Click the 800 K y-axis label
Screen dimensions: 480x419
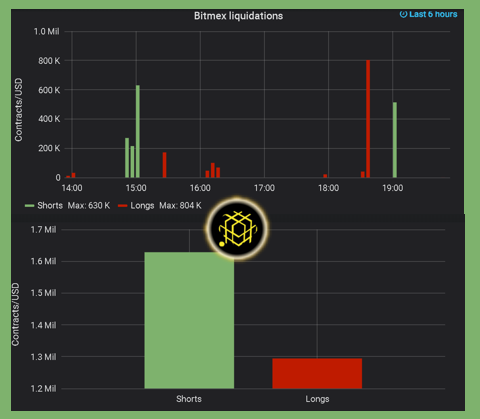pos(49,61)
